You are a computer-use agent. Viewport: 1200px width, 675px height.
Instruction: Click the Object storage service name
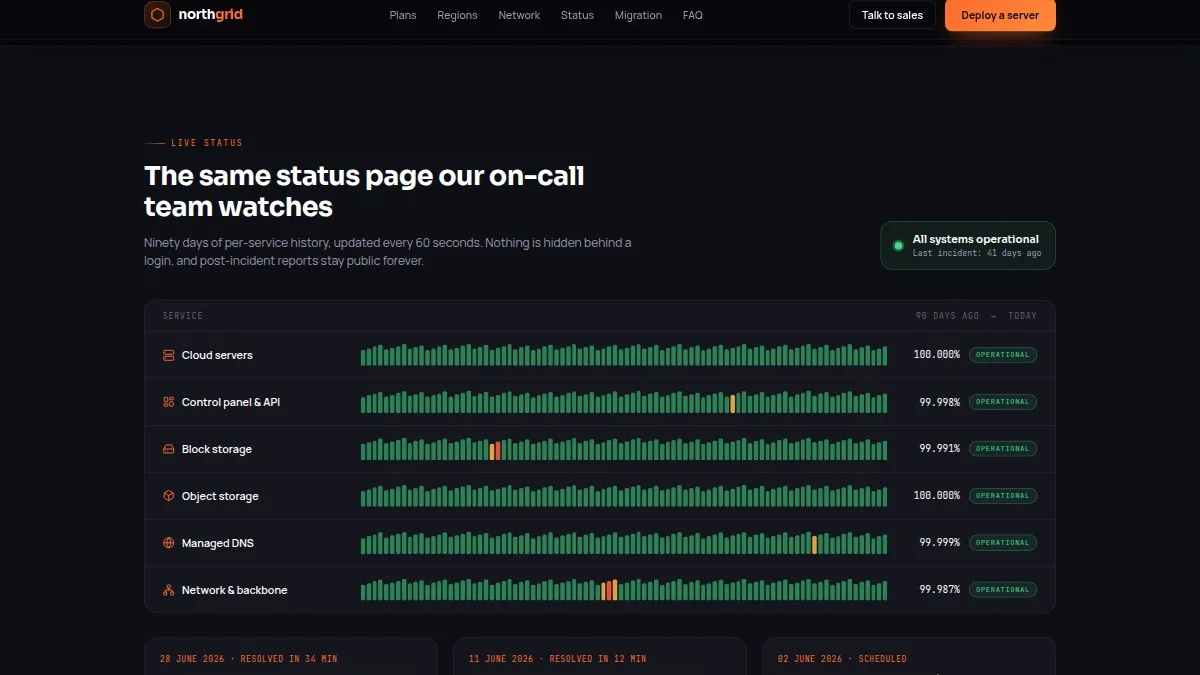click(220, 496)
